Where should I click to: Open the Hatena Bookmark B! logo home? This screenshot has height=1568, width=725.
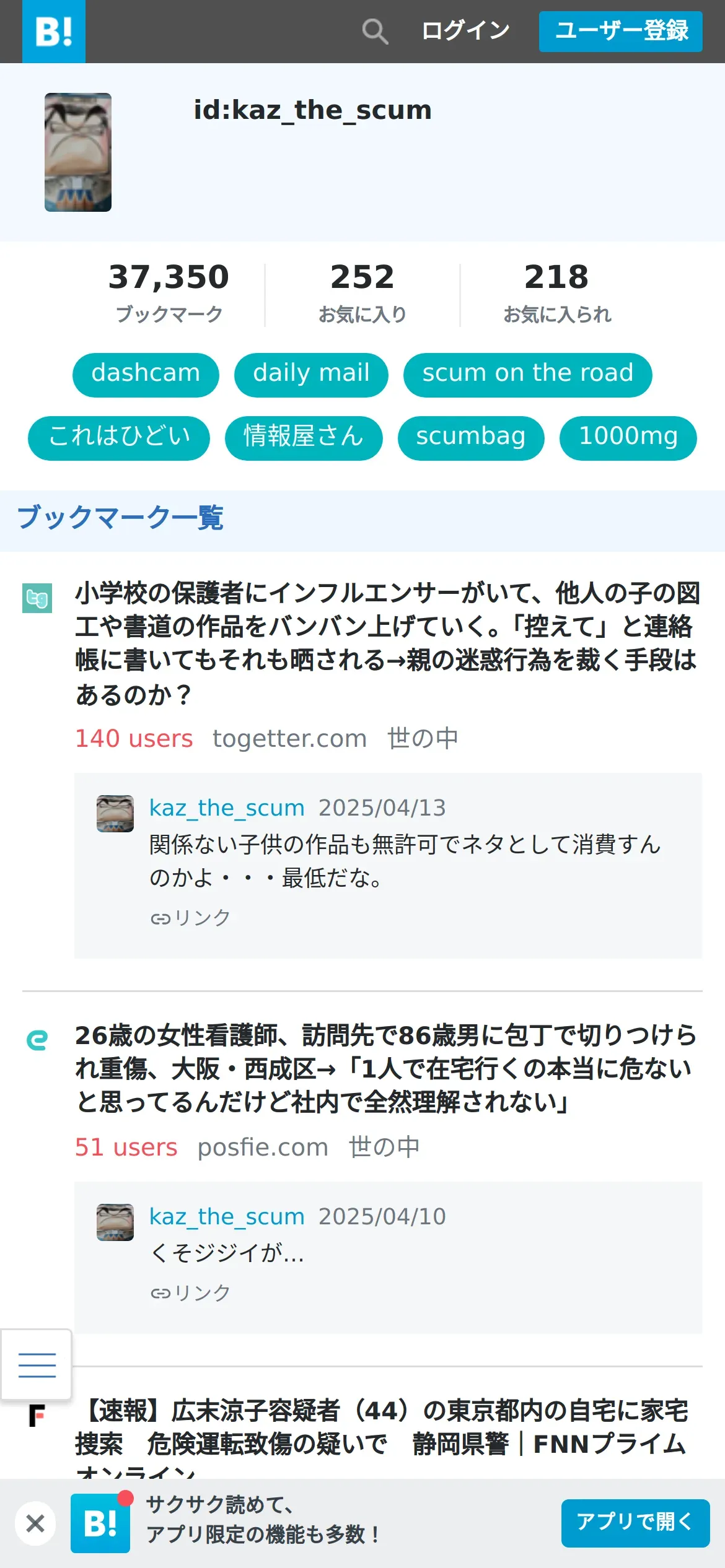[x=54, y=32]
